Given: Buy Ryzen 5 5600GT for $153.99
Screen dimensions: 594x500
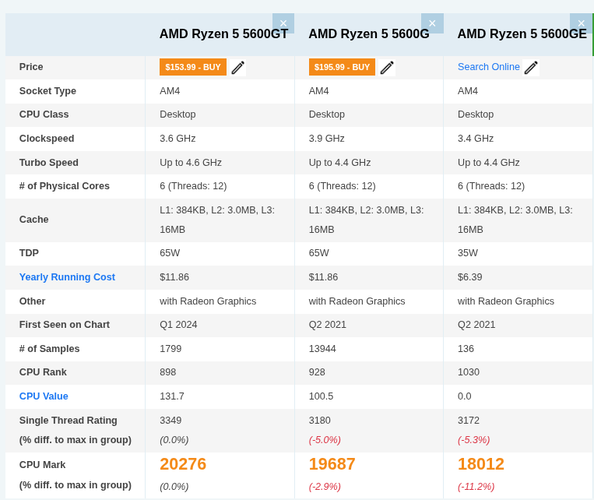Looking at the screenshot, I should coord(193,67).
